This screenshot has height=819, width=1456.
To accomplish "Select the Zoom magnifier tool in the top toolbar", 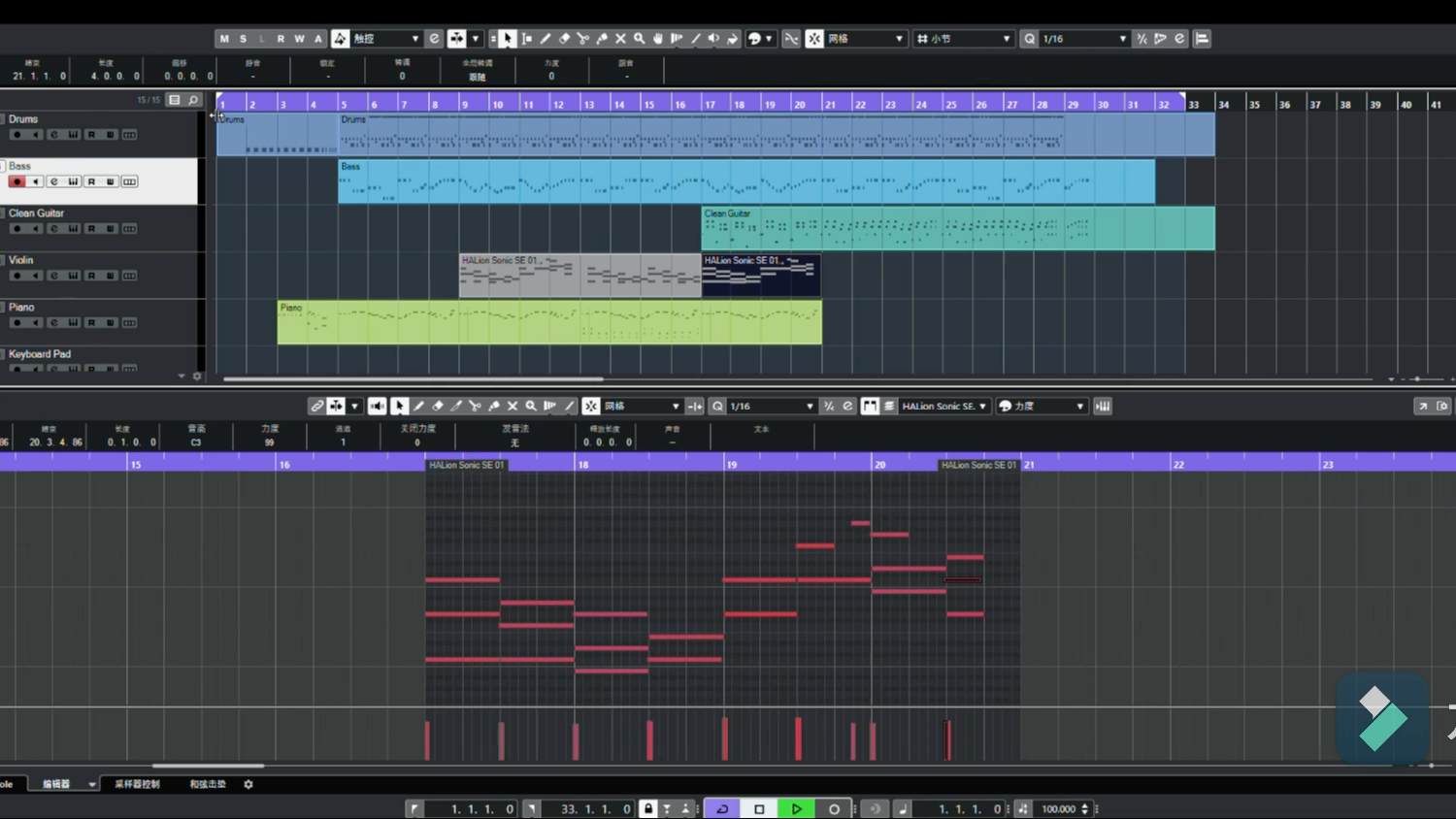I will 640,39.
